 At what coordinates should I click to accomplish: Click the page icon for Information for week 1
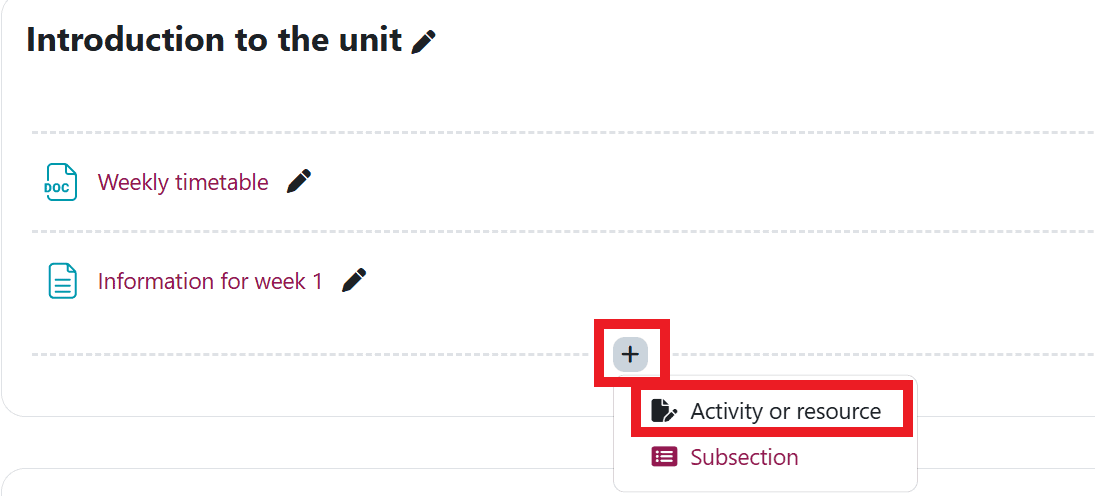pos(62,281)
